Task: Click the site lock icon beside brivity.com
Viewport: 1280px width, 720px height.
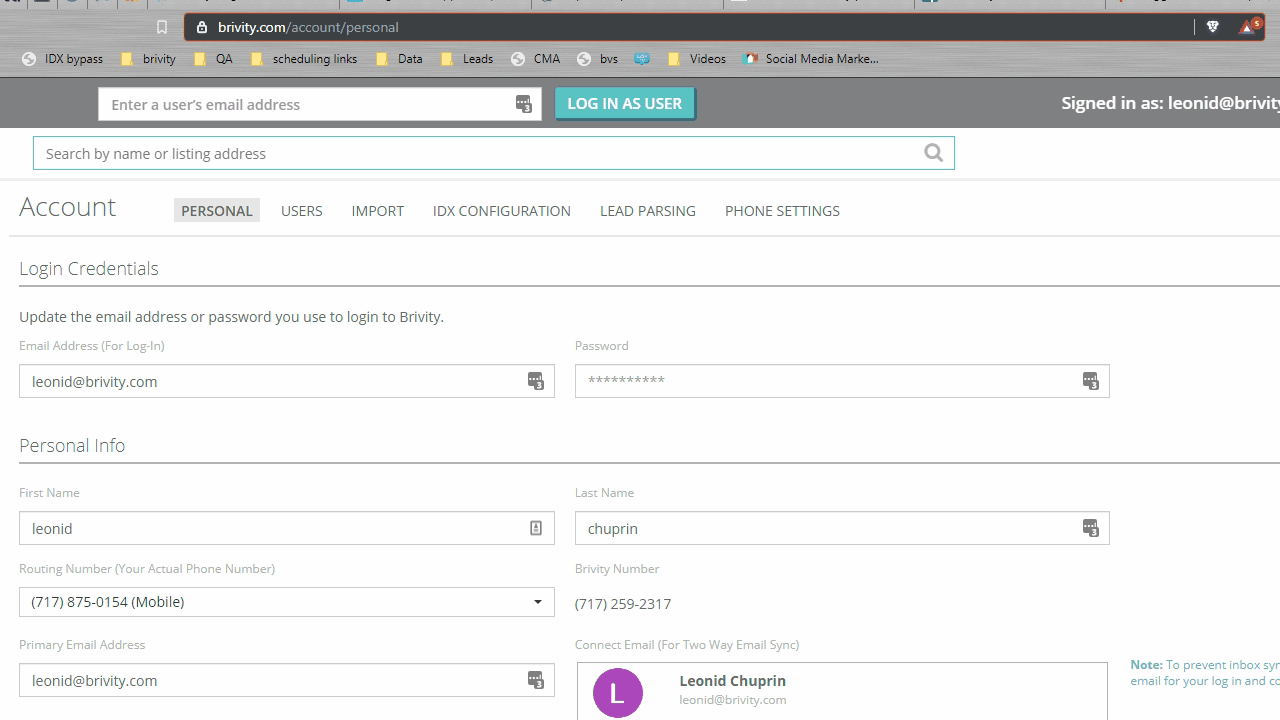Action: coord(202,27)
